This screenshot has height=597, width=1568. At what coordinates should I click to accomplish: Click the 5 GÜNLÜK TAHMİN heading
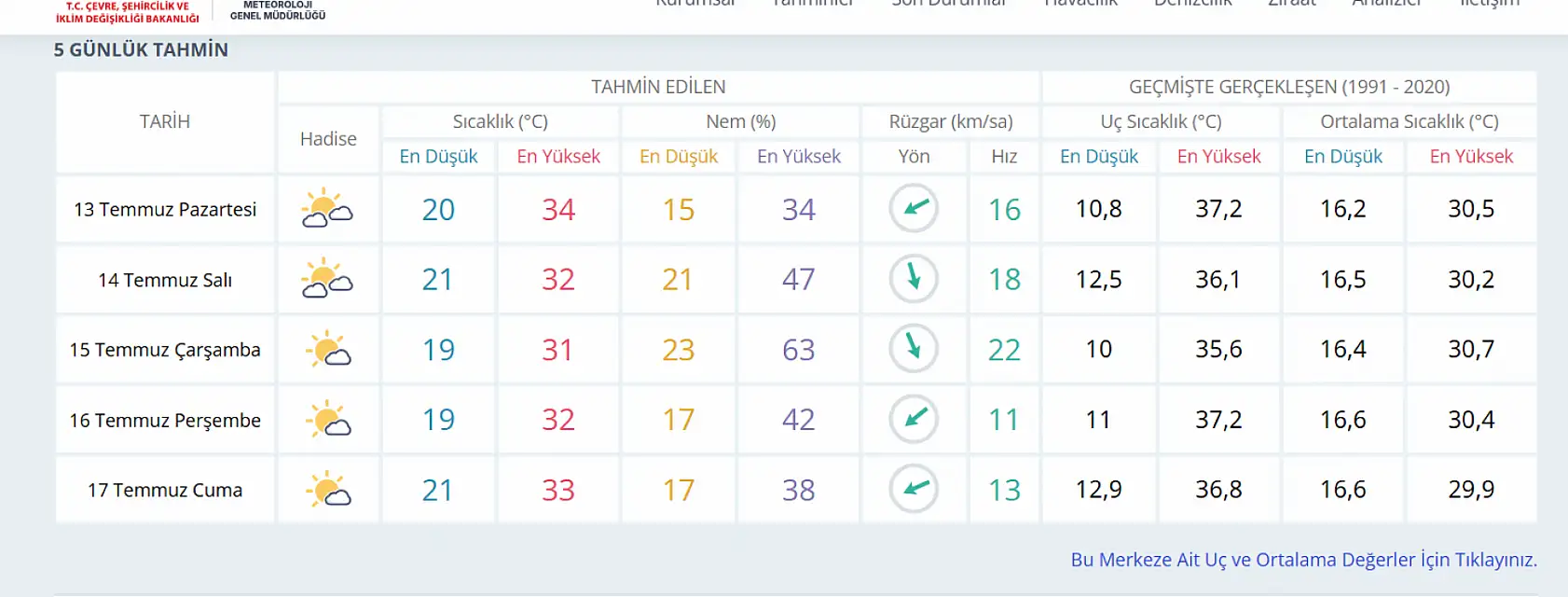(x=141, y=50)
